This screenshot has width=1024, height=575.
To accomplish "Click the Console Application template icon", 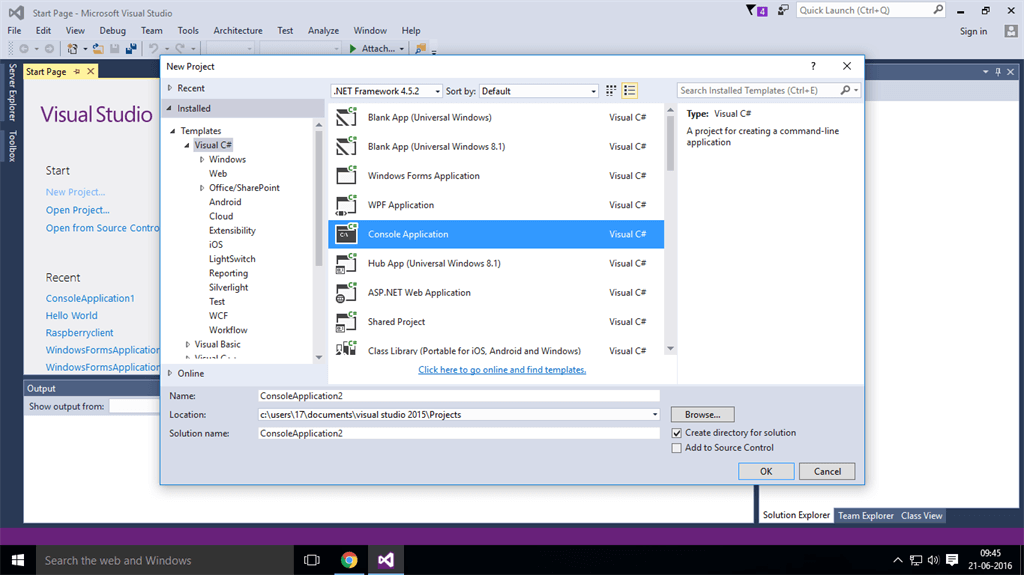I will (x=347, y=234).
